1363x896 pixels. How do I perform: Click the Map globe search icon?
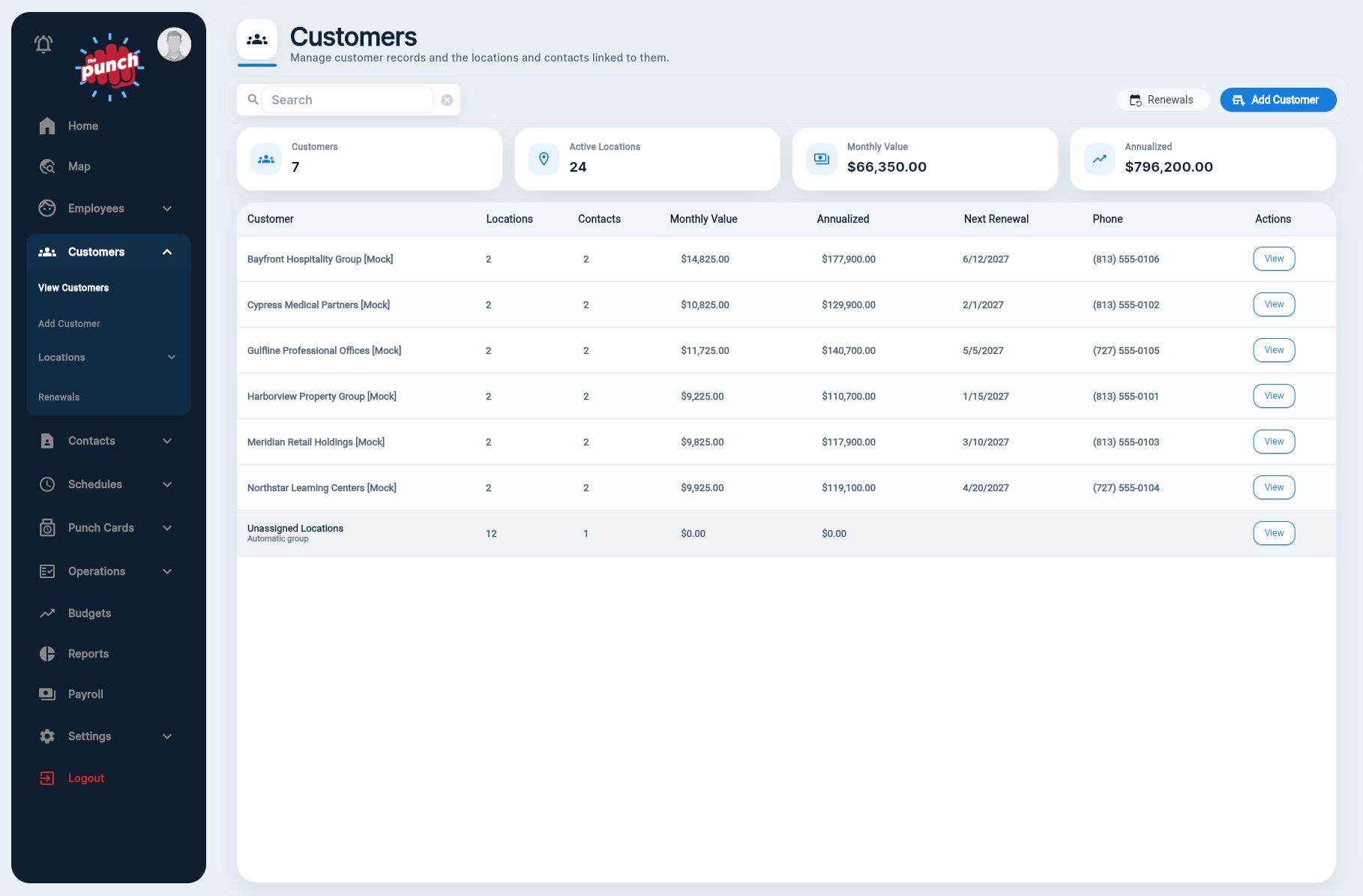click(x=47, y=166)
